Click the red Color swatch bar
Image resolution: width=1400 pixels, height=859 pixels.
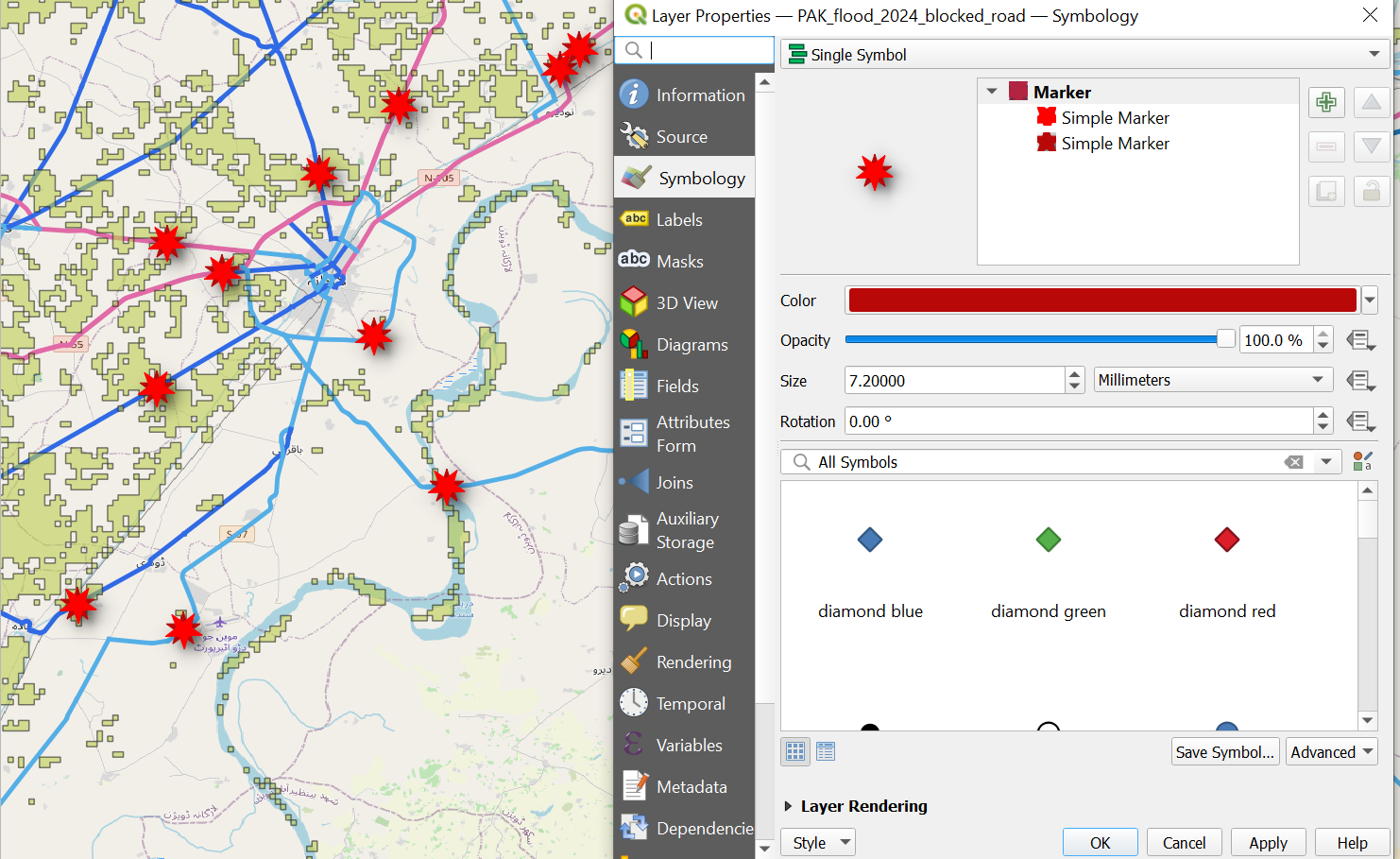[1101, 301]
